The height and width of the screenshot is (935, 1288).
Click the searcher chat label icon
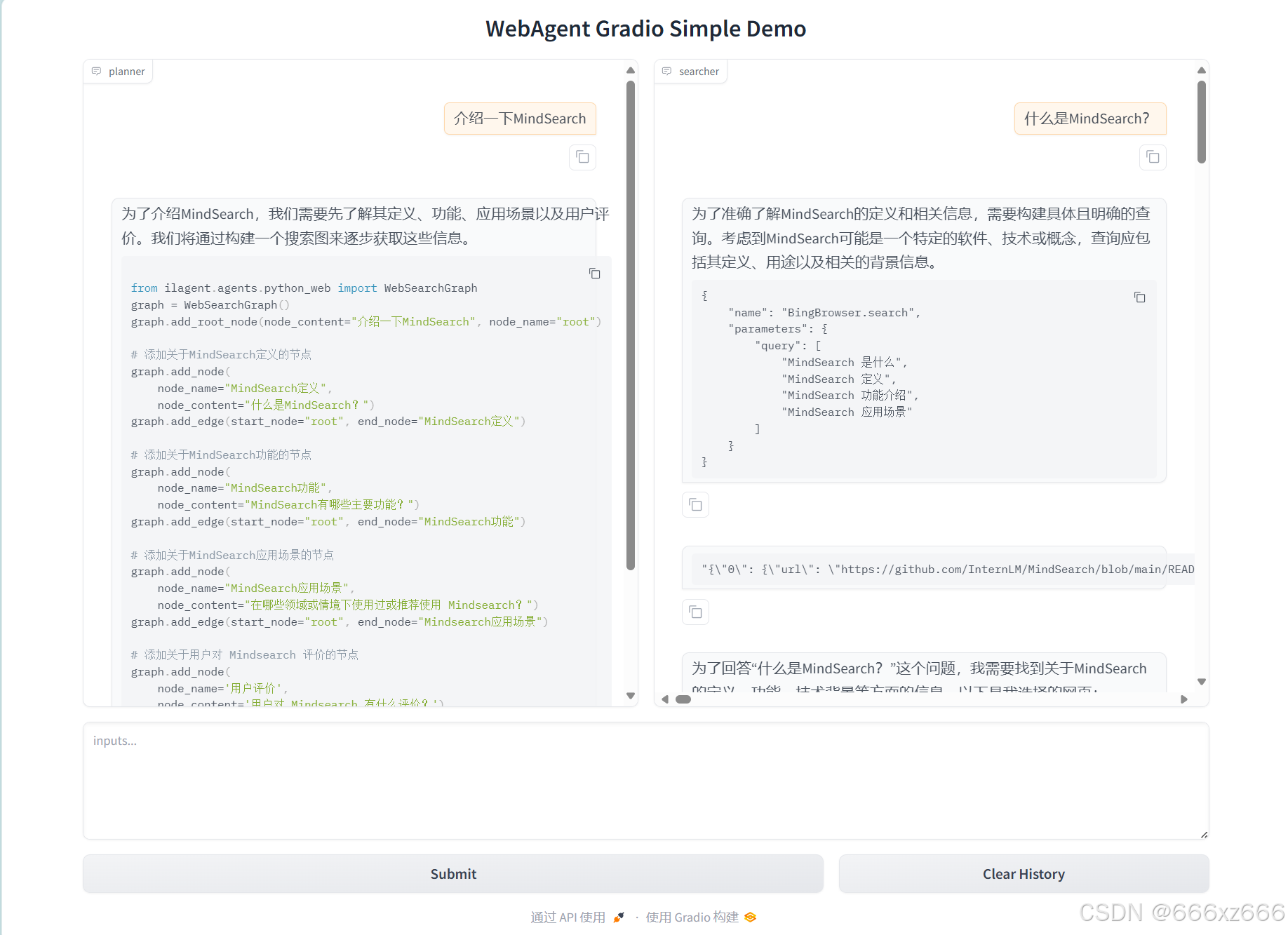(x=667, y=72)
